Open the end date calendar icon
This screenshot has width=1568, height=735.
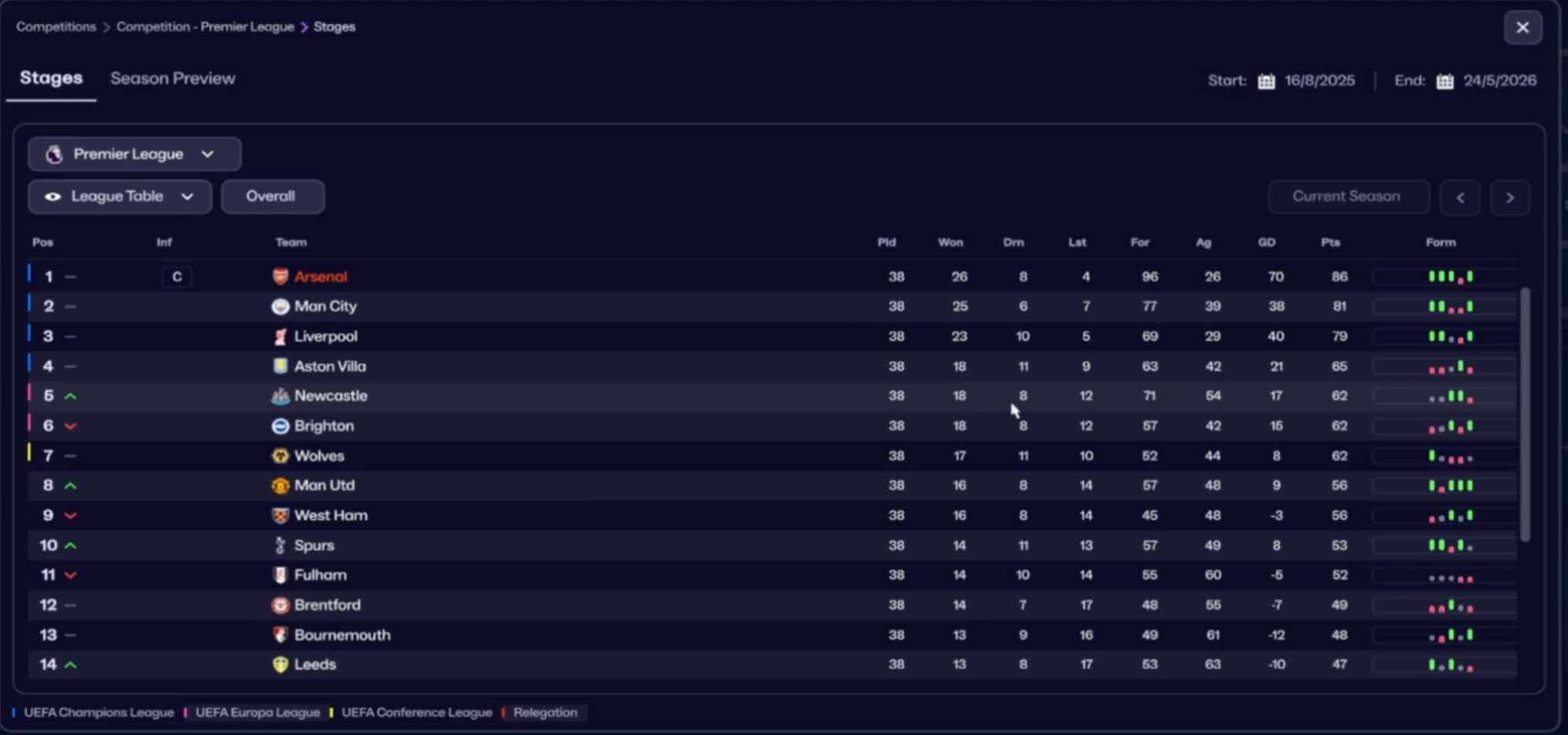[1444, 81]
